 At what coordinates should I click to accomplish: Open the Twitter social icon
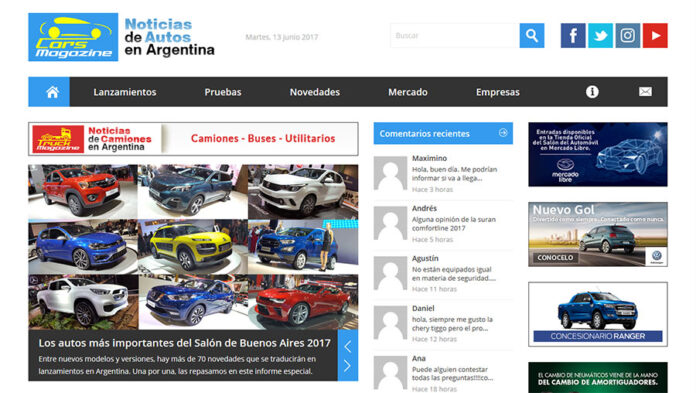(x=600, y=36)
